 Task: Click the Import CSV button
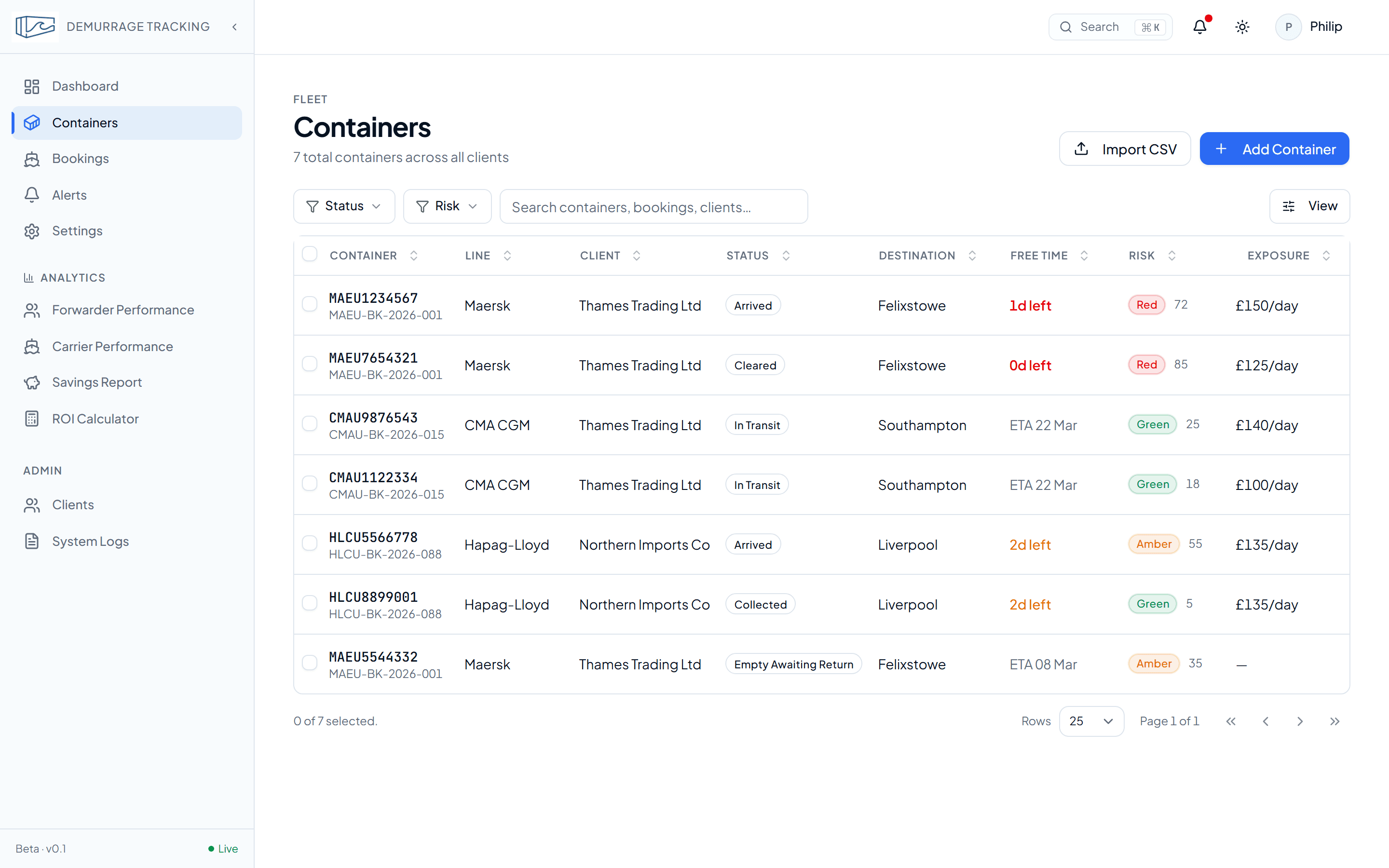[x=1124, y=149]
